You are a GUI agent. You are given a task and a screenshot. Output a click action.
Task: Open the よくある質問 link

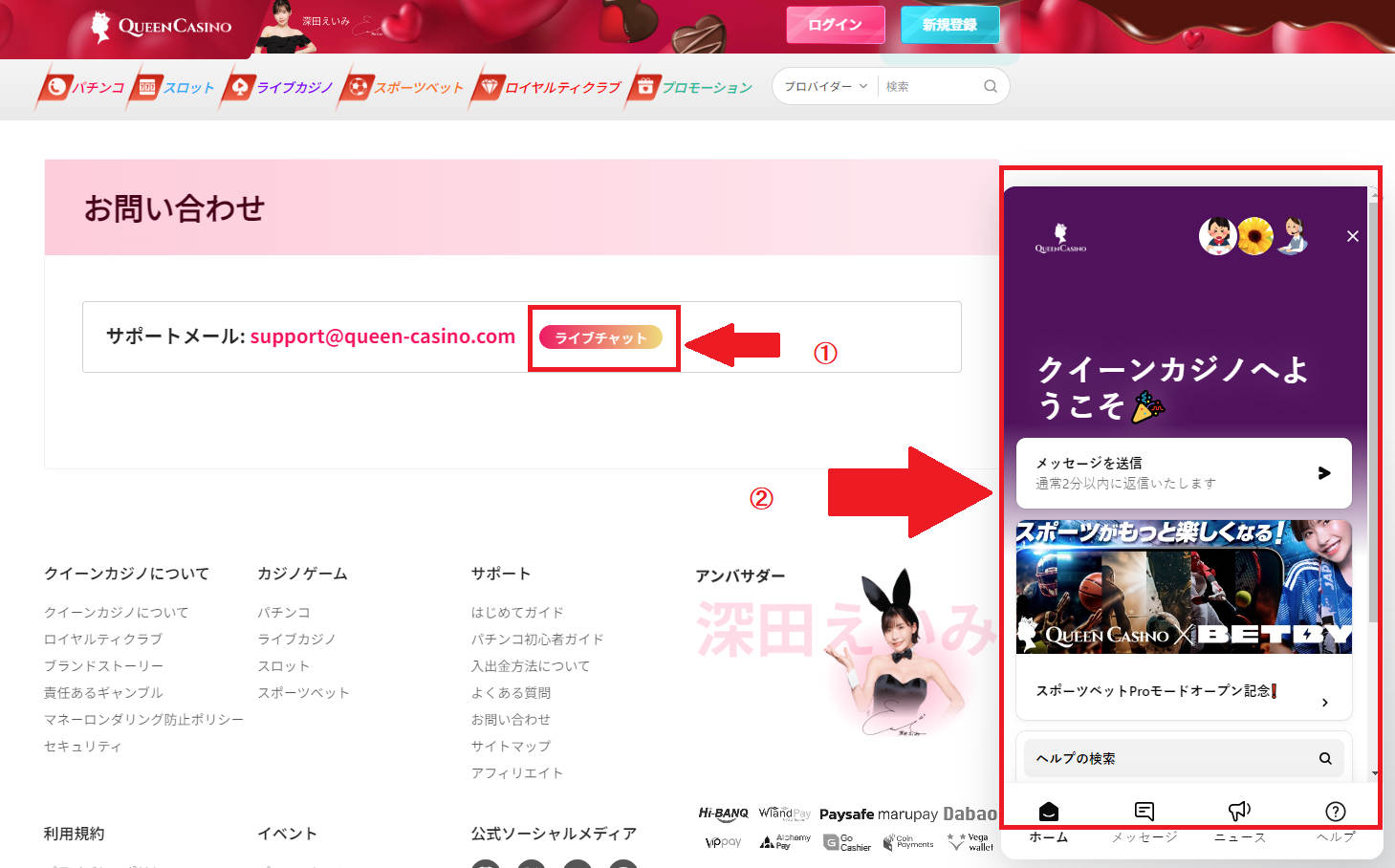coord(511,692)
